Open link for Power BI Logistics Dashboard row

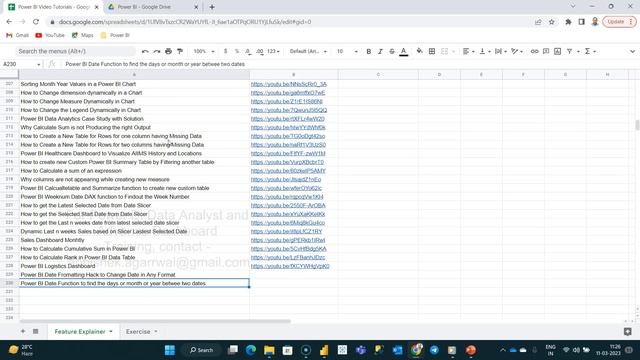(290, 266)
